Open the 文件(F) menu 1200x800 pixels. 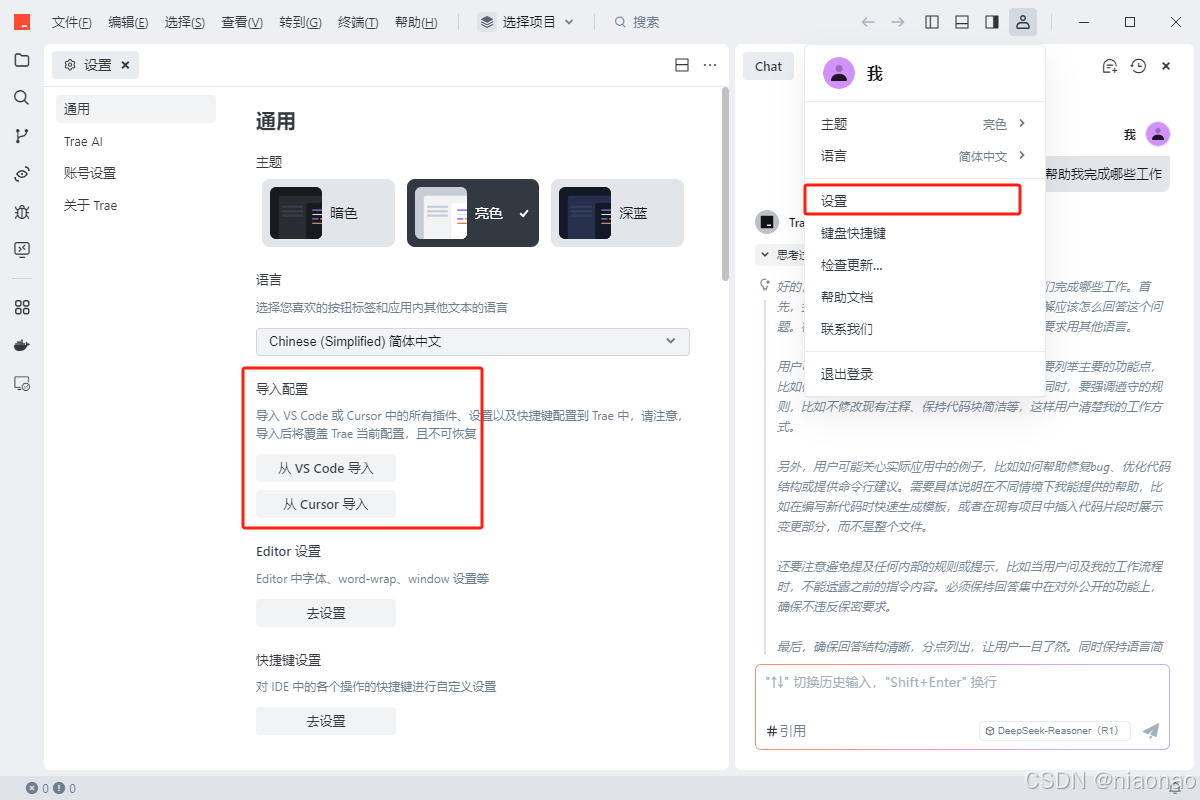click(72, 22)
